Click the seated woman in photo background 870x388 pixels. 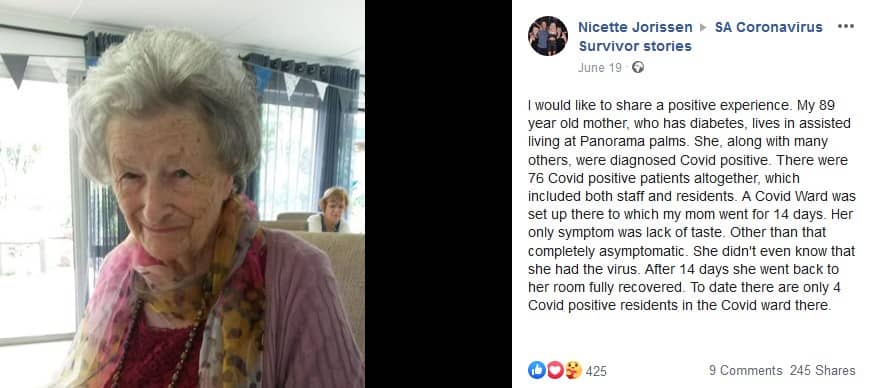330,209
